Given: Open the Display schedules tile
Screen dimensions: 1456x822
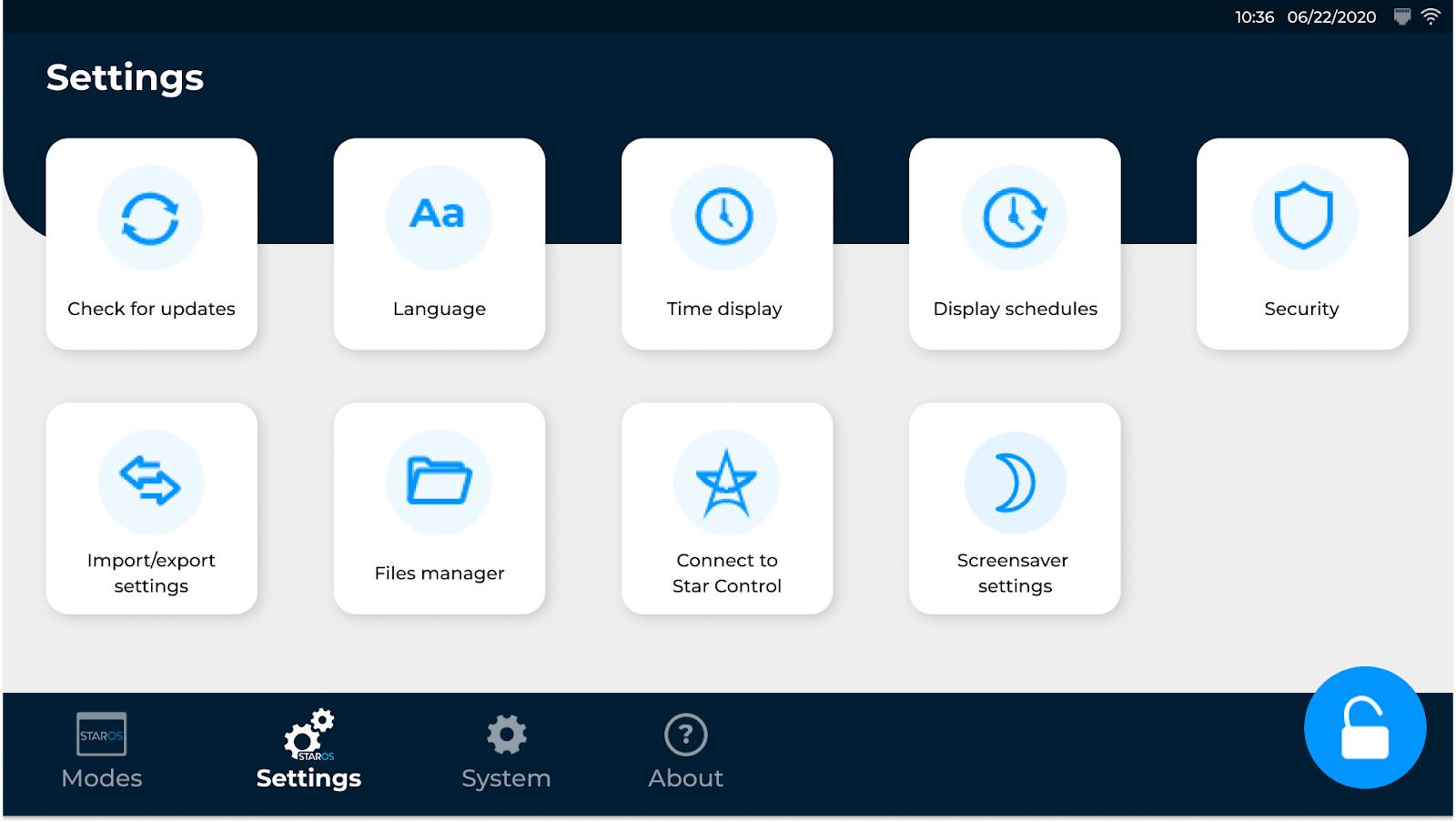Looking at the screenshot, I should click(1015, 244).
